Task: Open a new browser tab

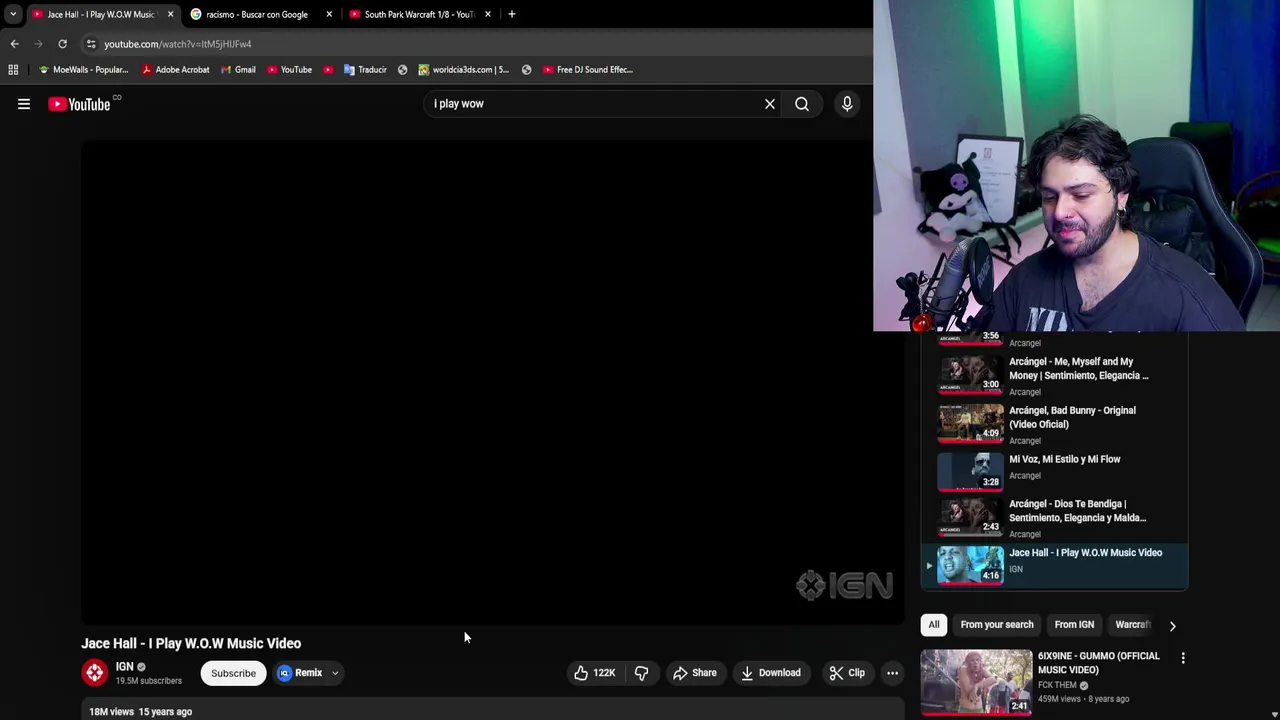Action: [x=512, y=14]
